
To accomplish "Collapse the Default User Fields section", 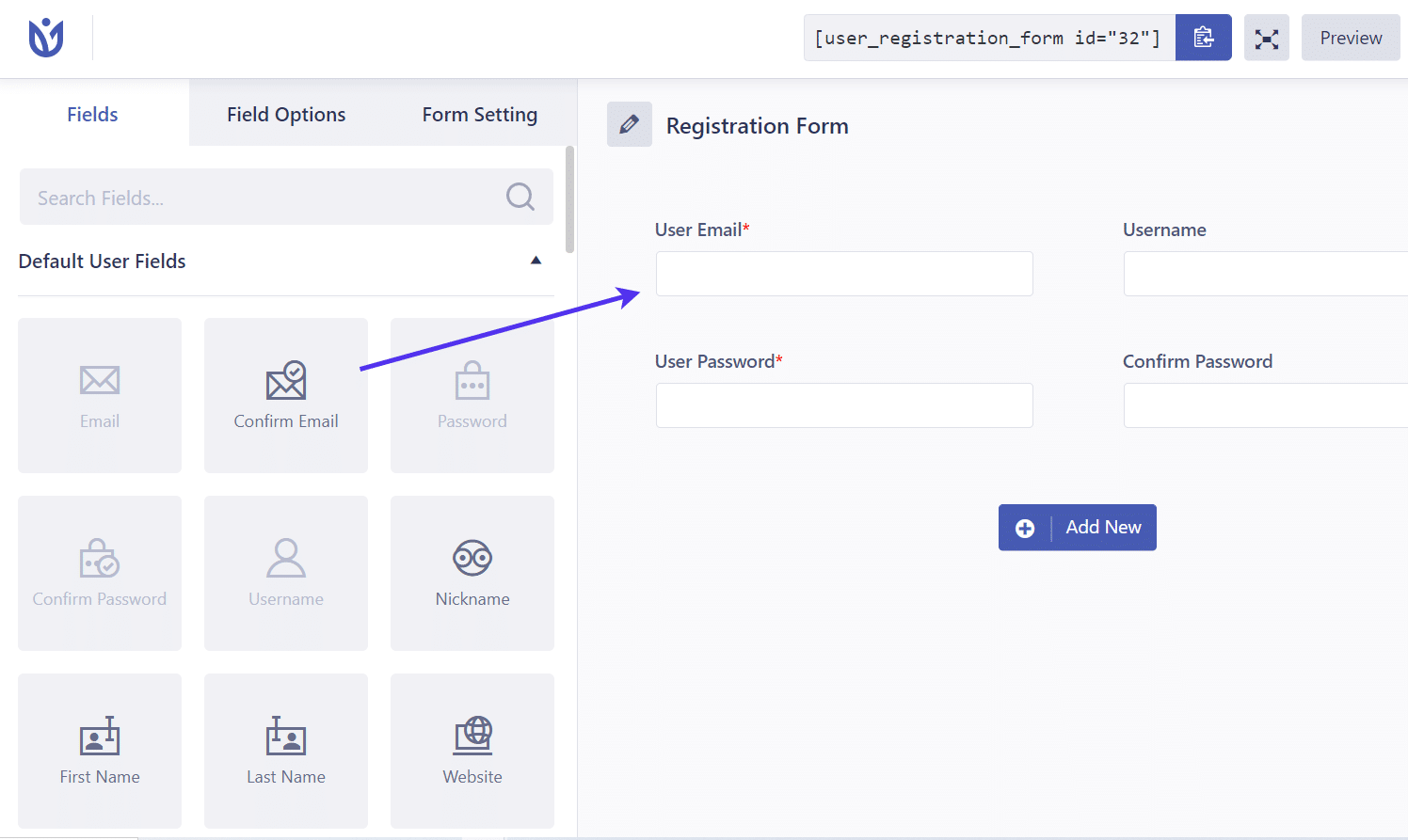I will tap(536, 260).
